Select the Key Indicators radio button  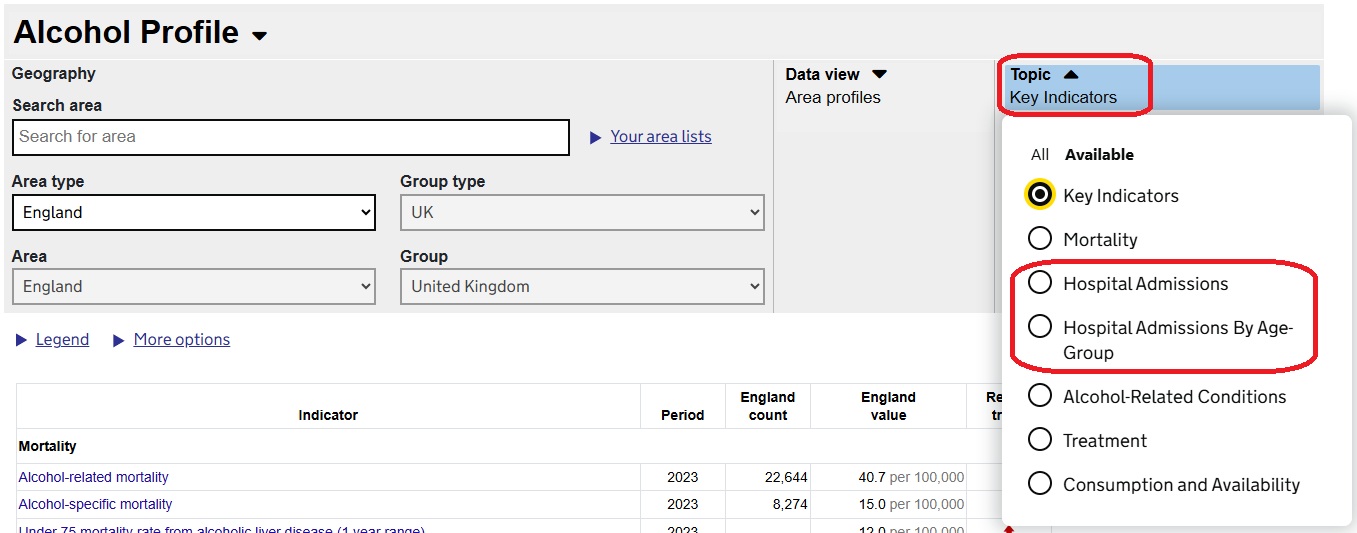(1040, 195)
